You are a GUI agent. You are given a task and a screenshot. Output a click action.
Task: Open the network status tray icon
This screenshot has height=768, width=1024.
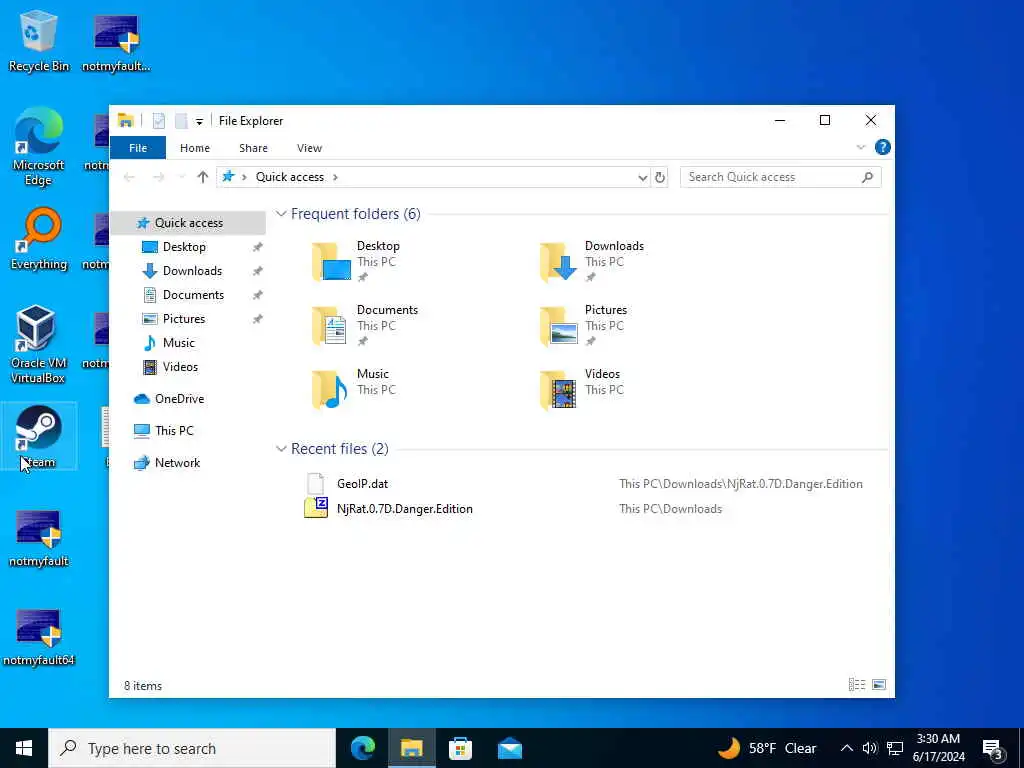(895, 748)
